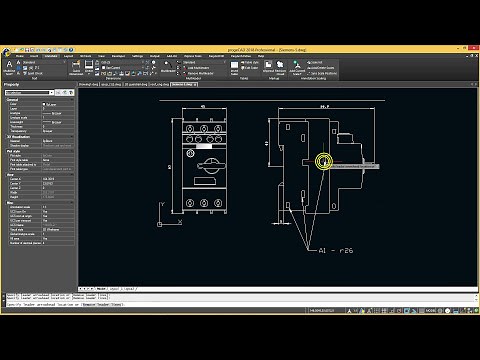Click the Sync Scale Positions button
This screenshot has width=480, height=360.
click(x=322, y=73)
